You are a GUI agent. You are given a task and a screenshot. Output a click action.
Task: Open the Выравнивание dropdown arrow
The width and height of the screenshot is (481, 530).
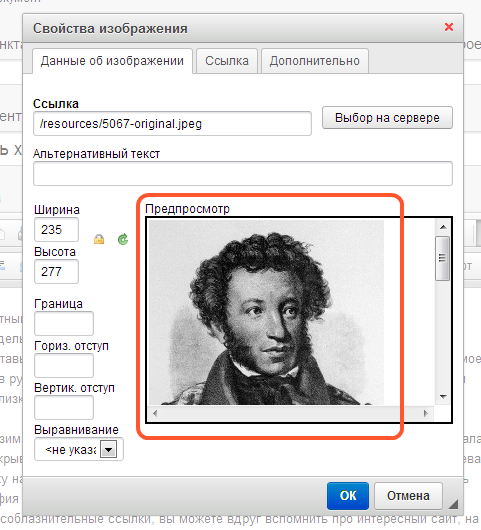(109, 450)
